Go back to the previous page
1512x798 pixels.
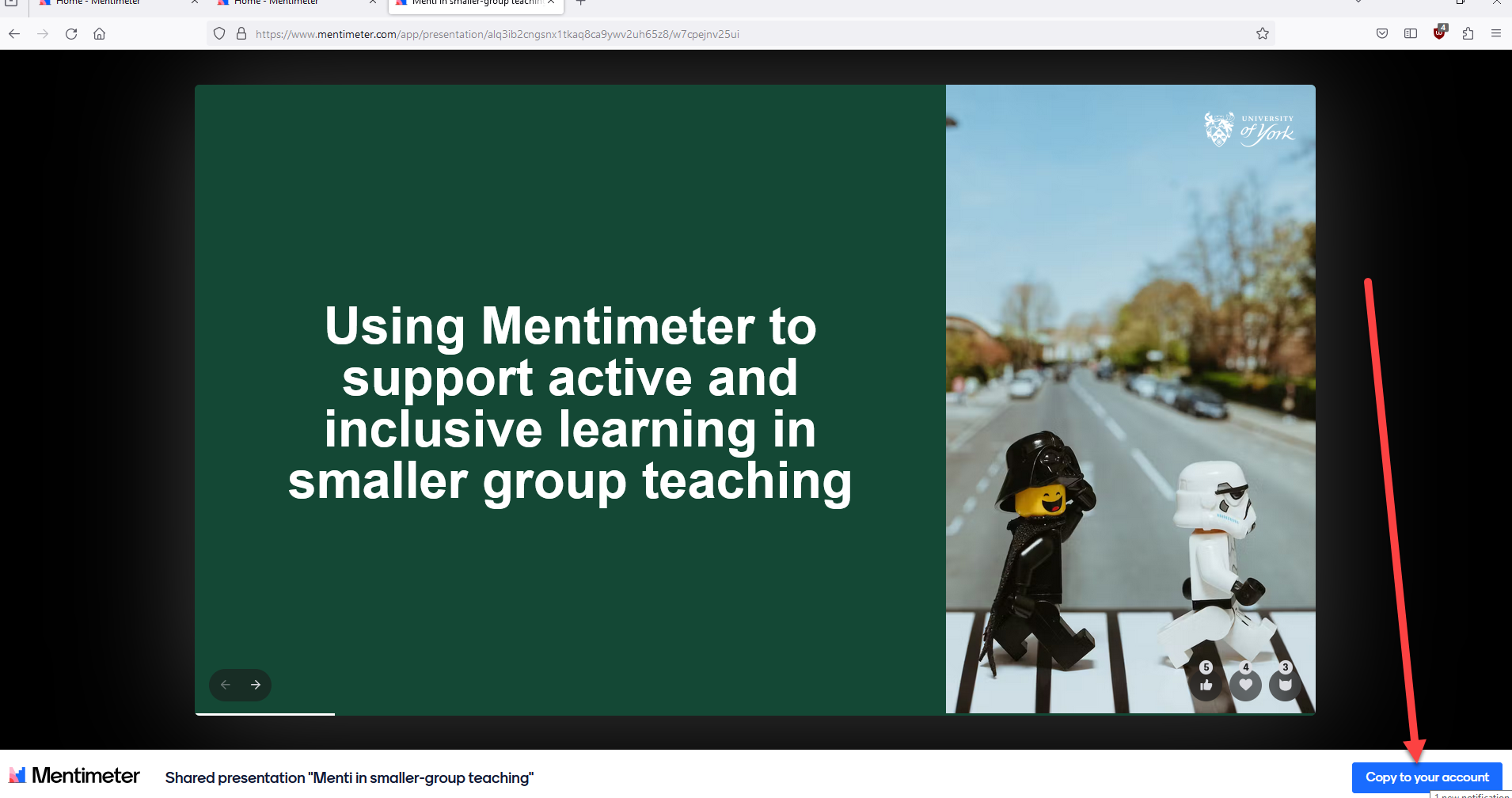pyautogui.click(x=14, y=33)
